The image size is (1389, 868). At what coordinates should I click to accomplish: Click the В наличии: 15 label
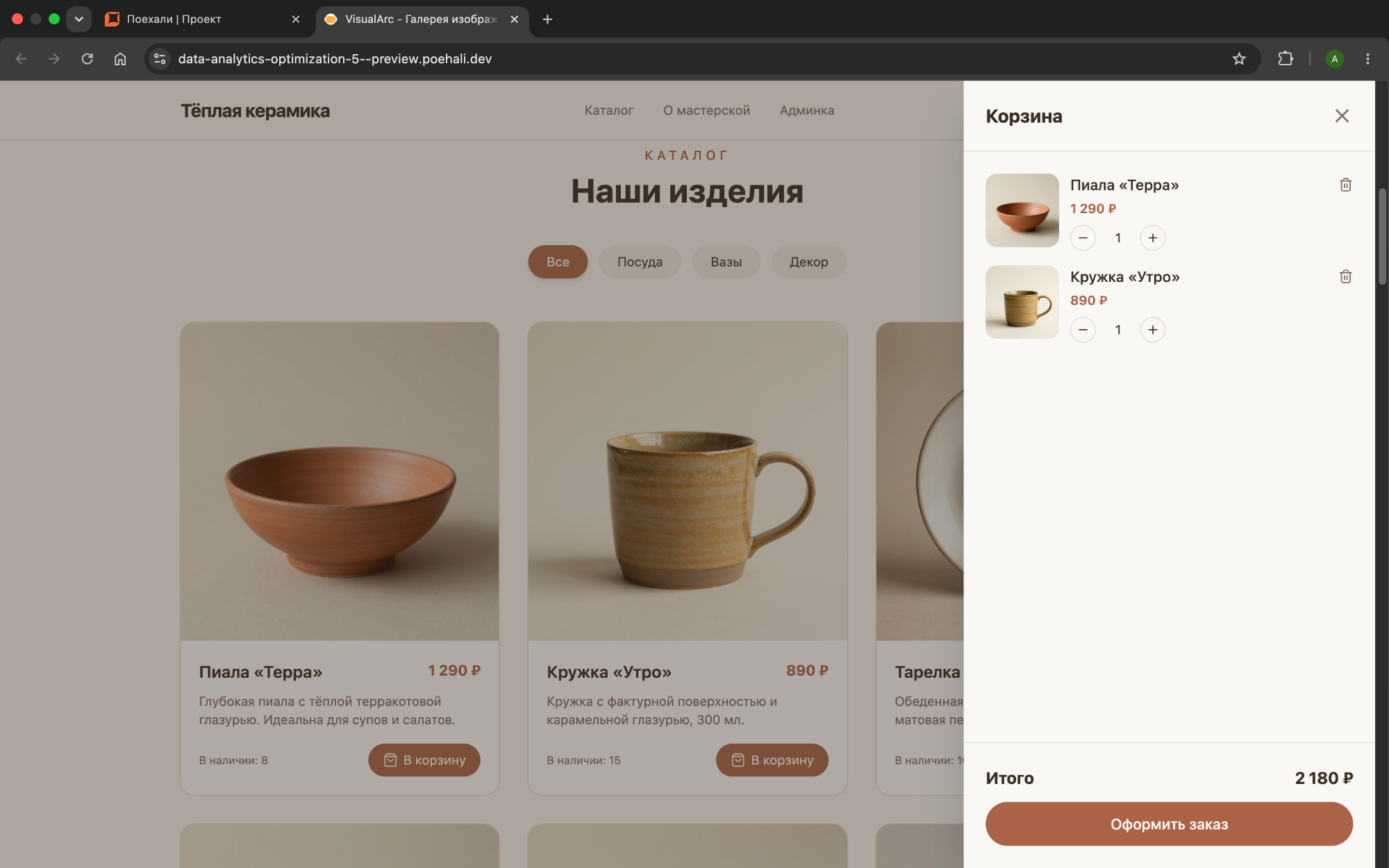click(x=583, y=760)
